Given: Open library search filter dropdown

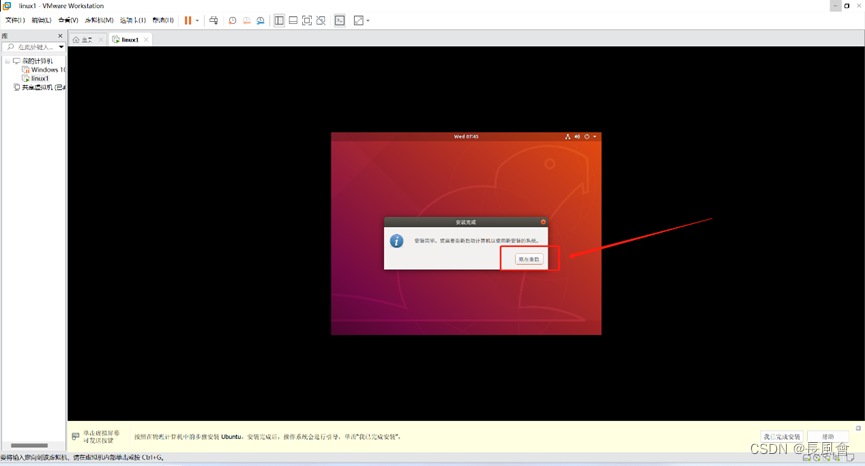Looking at the screenshot, I should pos(61,47).
